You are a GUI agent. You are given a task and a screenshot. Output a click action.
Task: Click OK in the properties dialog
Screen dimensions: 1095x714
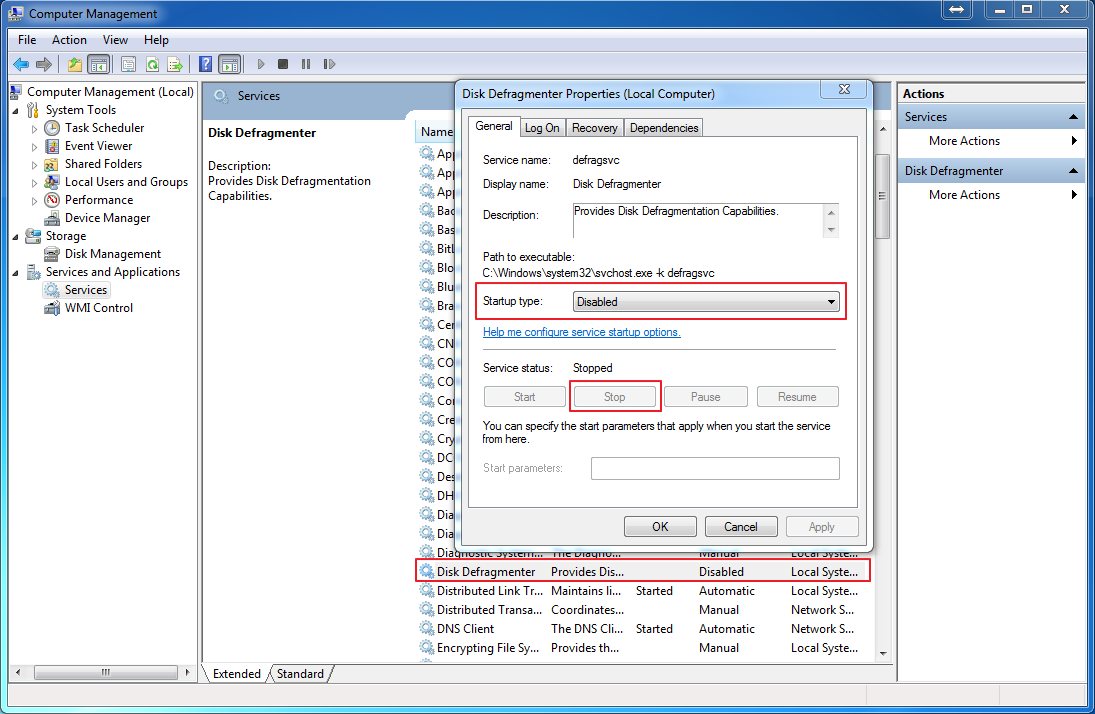[x=660, y=527]
